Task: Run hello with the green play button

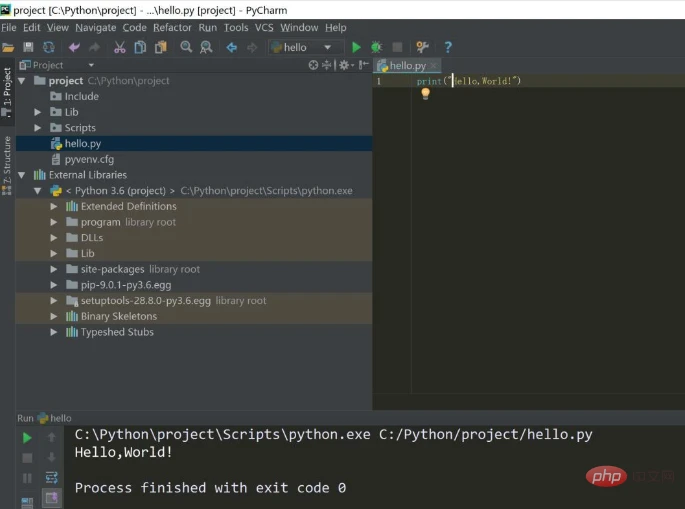Action: point(356,47)
